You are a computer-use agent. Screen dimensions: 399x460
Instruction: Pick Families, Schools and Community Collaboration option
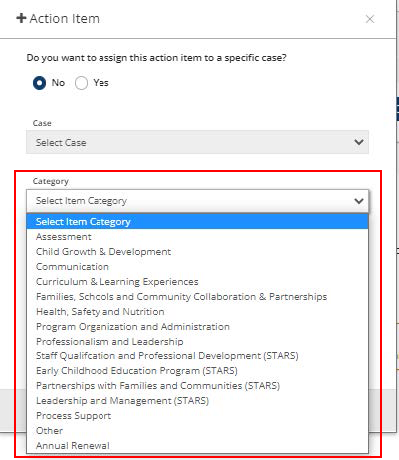tap(197, 297)
